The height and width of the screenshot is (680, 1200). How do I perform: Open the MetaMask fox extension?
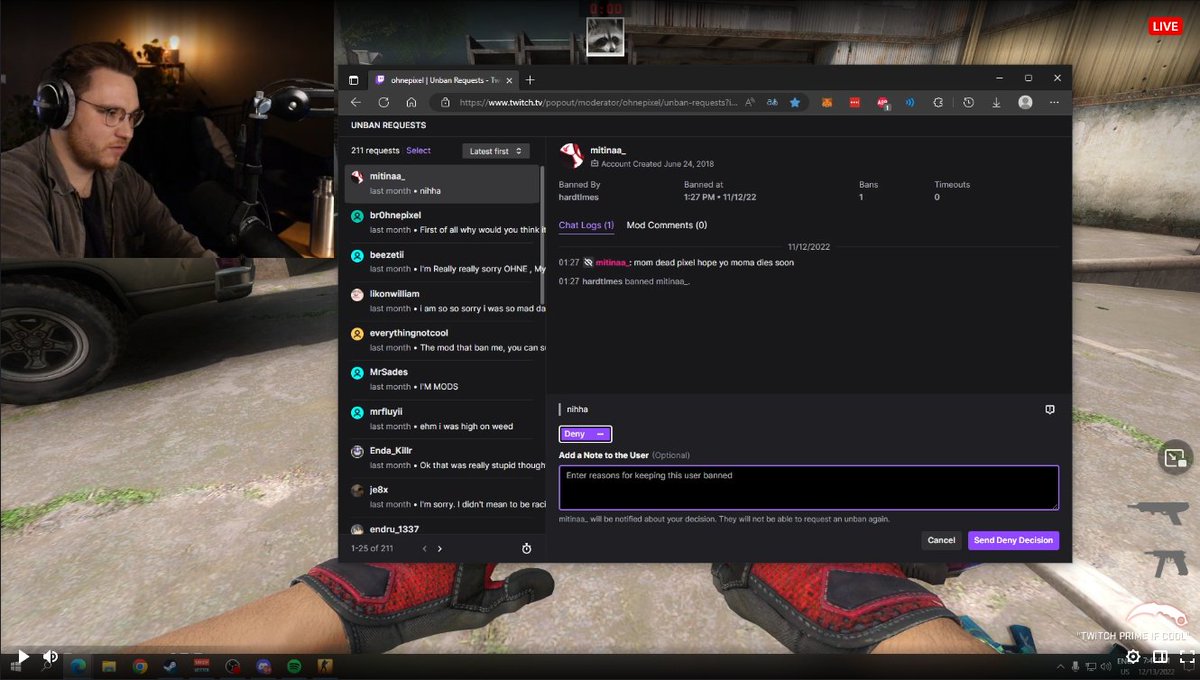point(827,102)
